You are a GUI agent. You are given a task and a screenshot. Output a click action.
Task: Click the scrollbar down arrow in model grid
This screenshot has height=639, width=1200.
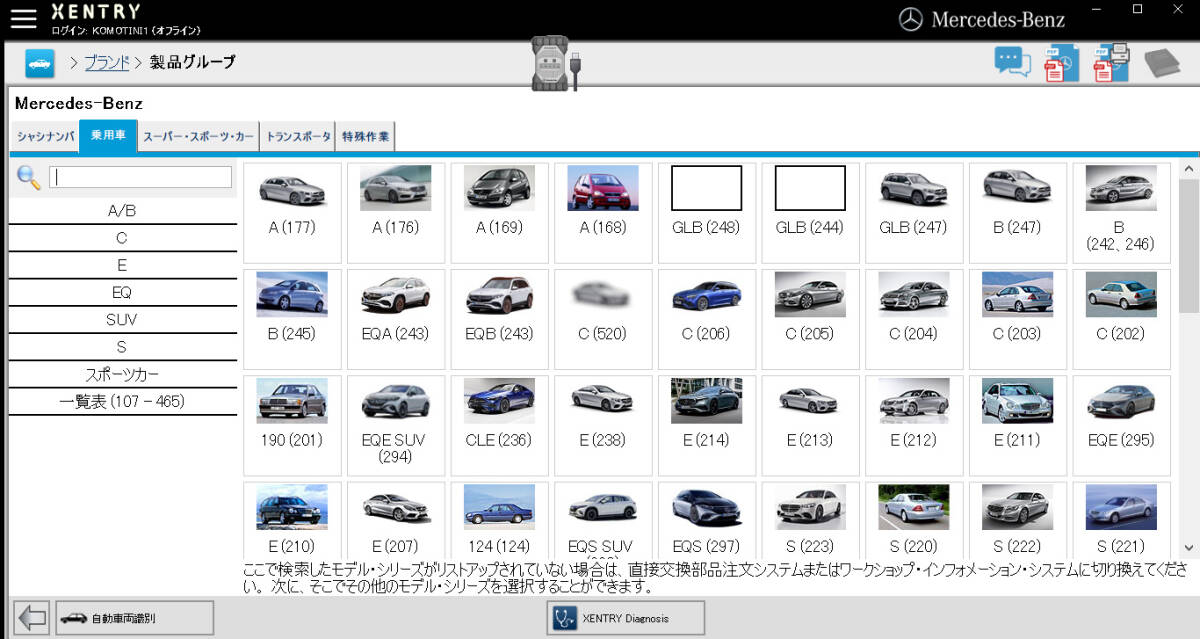(1188, 548)
